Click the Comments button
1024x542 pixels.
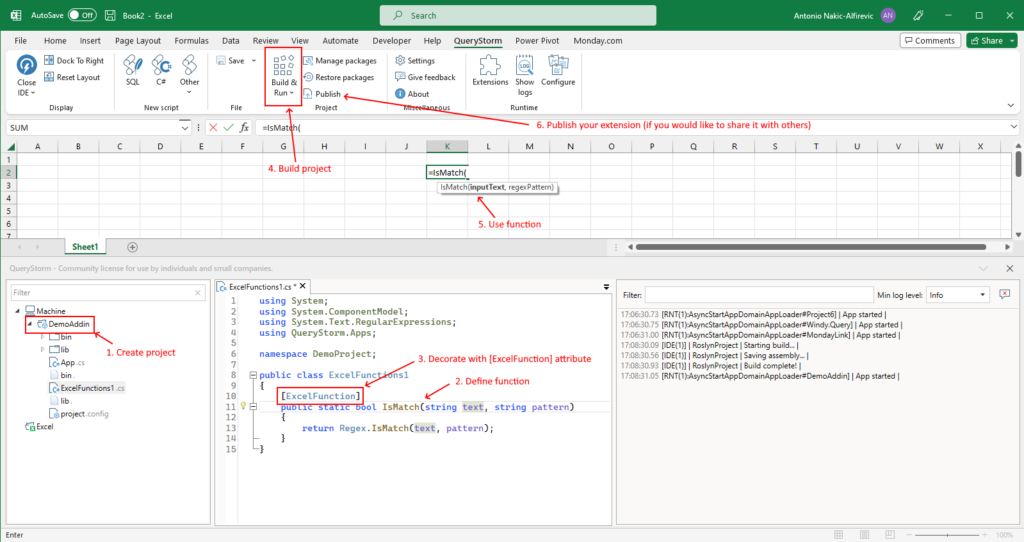pos(930,41)
